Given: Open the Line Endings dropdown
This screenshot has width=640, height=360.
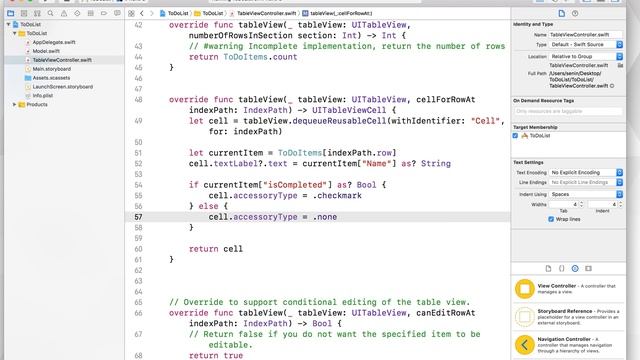Looking at the screenshot, I should (x=586, y=182).
